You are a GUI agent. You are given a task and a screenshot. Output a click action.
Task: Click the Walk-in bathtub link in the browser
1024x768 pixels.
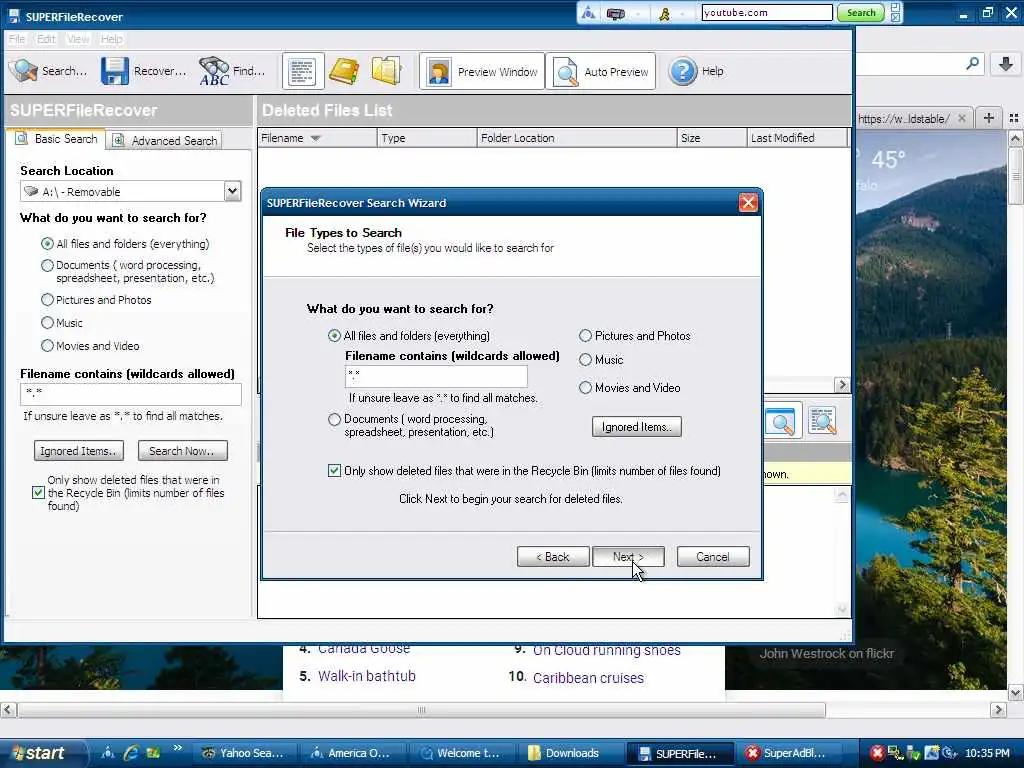click(x=366, y=676)
